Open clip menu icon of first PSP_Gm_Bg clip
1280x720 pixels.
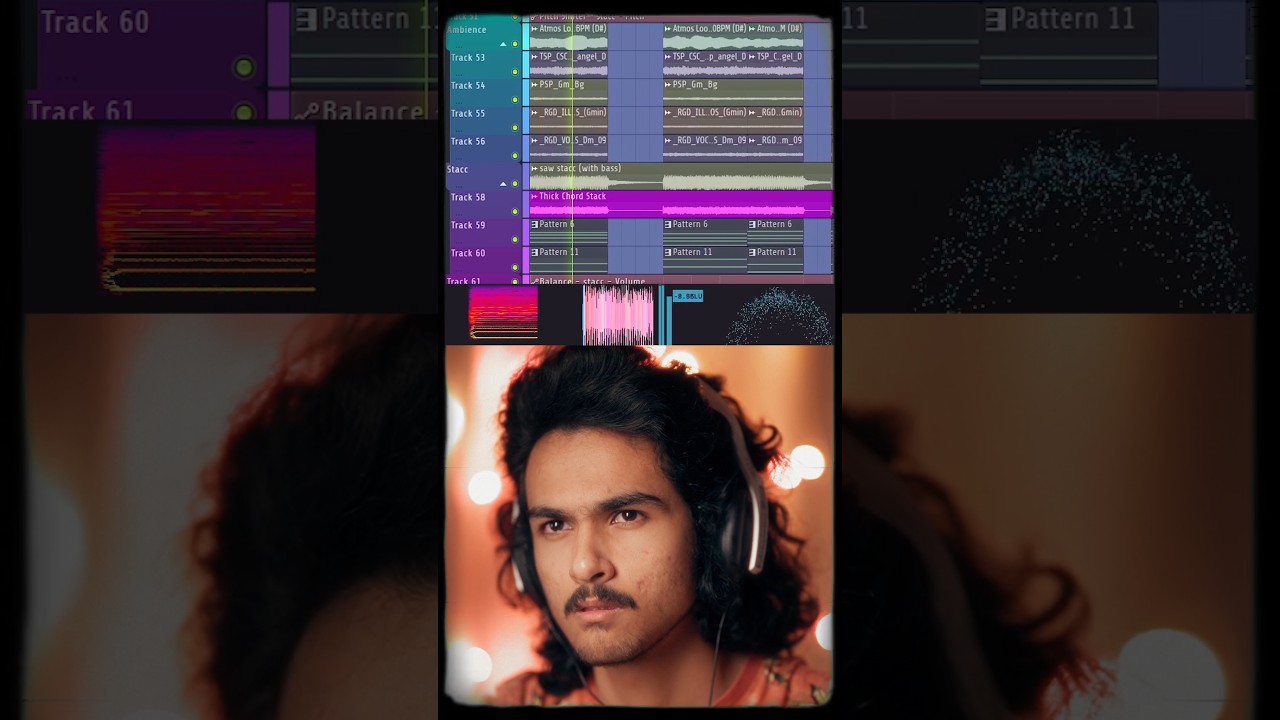tap(534, 85)
